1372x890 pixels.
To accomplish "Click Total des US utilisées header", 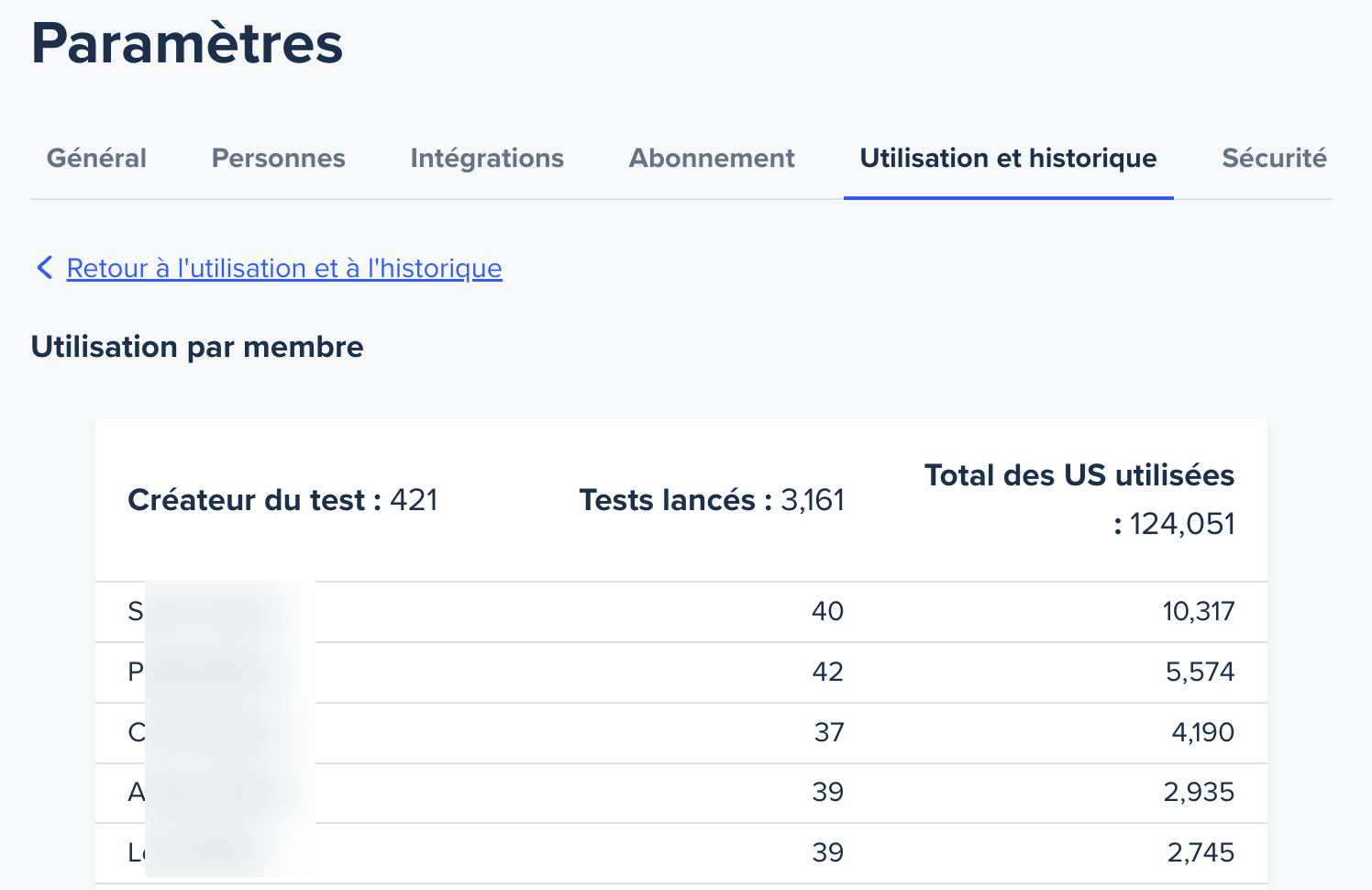I will (x=1079, y=499).
